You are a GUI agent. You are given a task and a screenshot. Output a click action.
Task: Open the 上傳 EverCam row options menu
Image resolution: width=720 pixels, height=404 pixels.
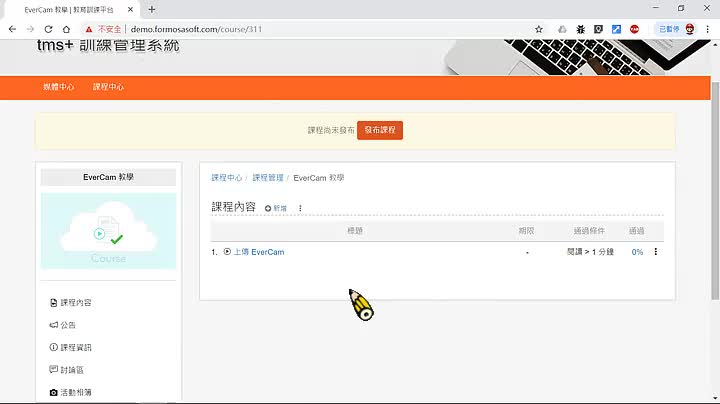656,252
